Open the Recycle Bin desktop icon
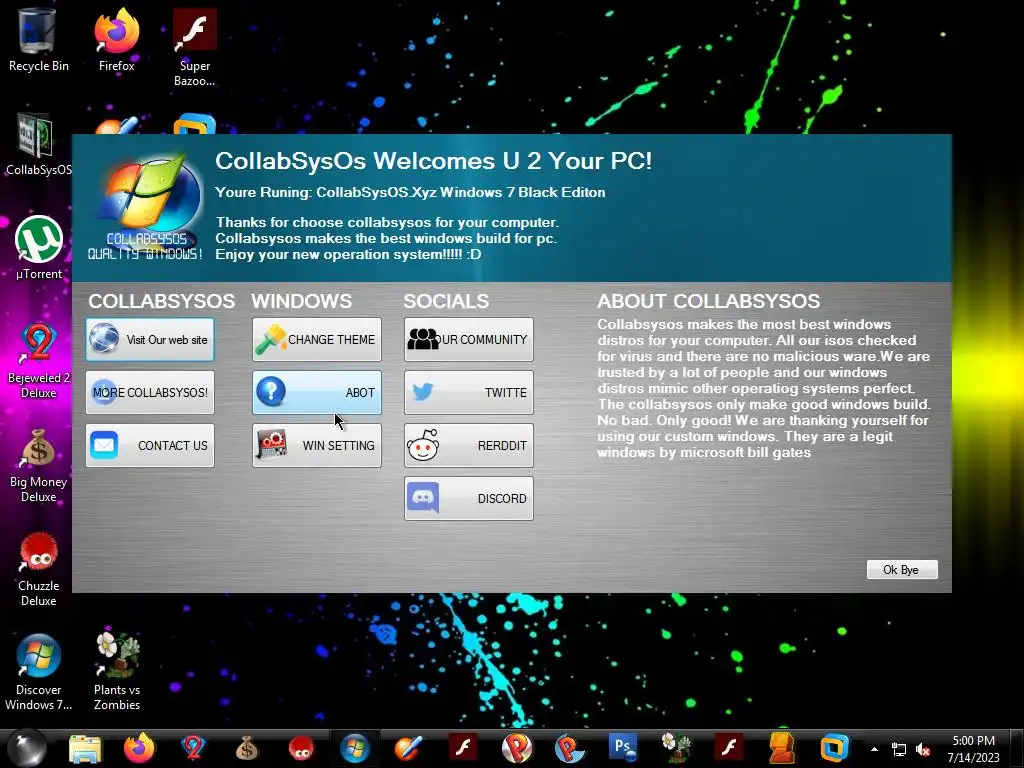The height and width of the screenshot is (768, 1024). [38, 40]
